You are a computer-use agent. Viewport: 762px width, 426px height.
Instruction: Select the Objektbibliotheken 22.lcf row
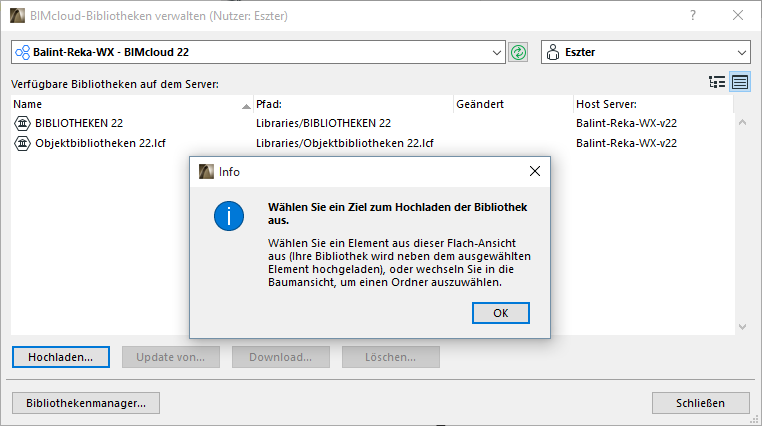(372, 143)
